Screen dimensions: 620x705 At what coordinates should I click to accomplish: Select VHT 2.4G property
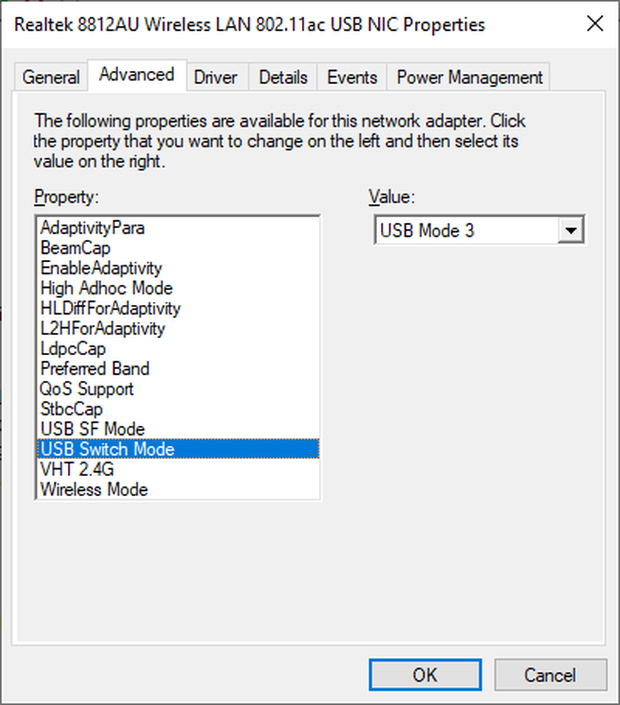(x=178, y=469)
